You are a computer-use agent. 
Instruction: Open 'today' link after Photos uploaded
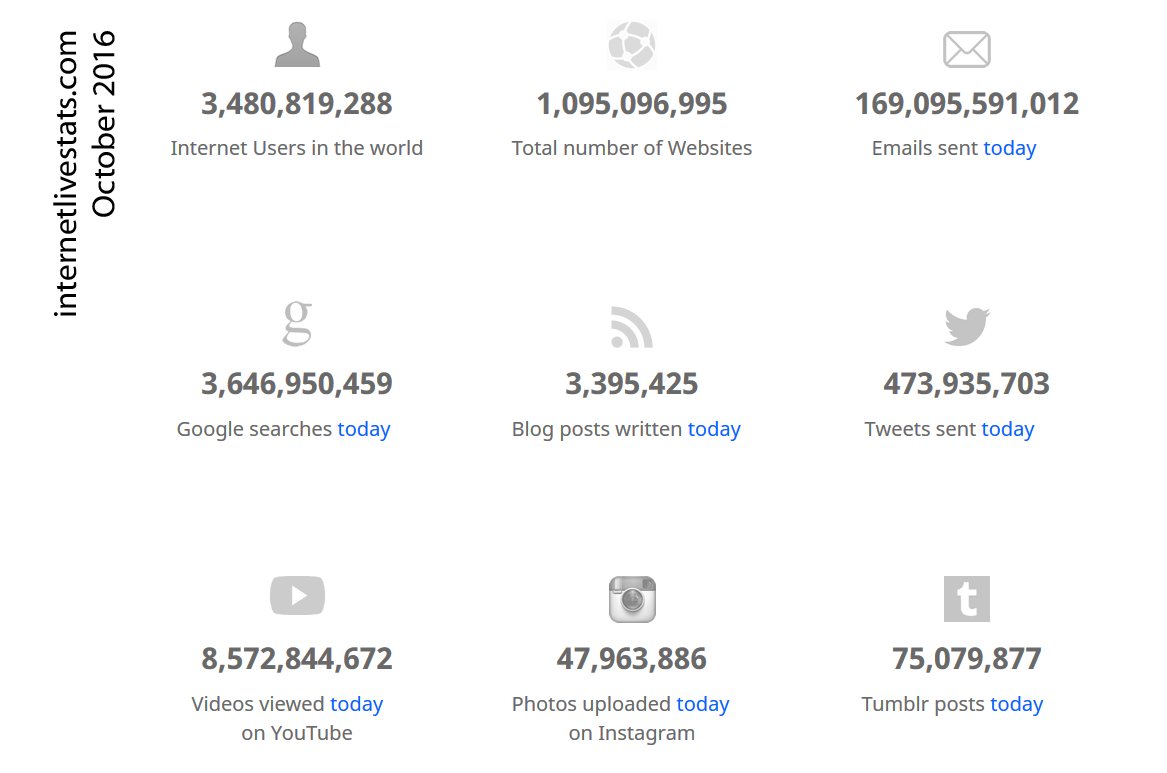(703, 704)
